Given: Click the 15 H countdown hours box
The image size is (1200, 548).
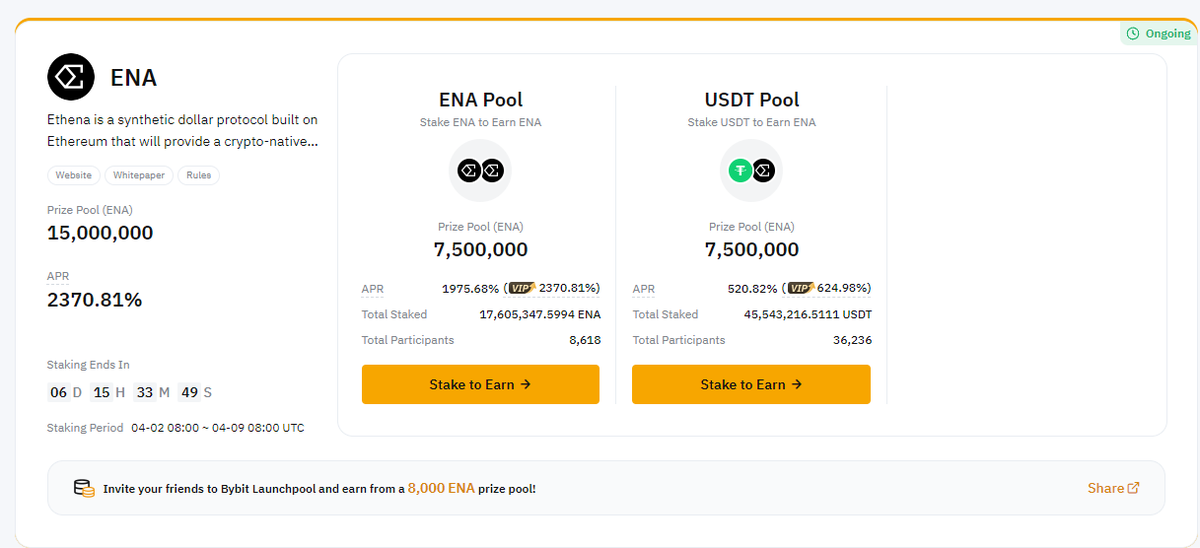Looking at the screenshot, I should (102, 392).
